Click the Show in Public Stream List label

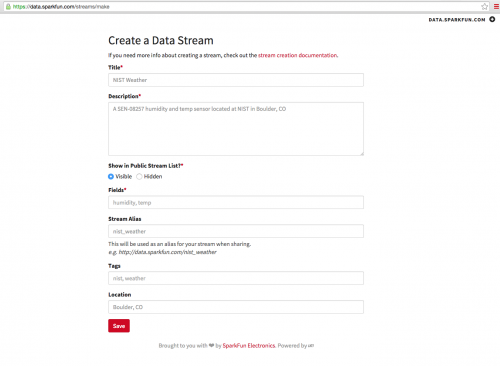pyautogui.click(x=146, y=166)
